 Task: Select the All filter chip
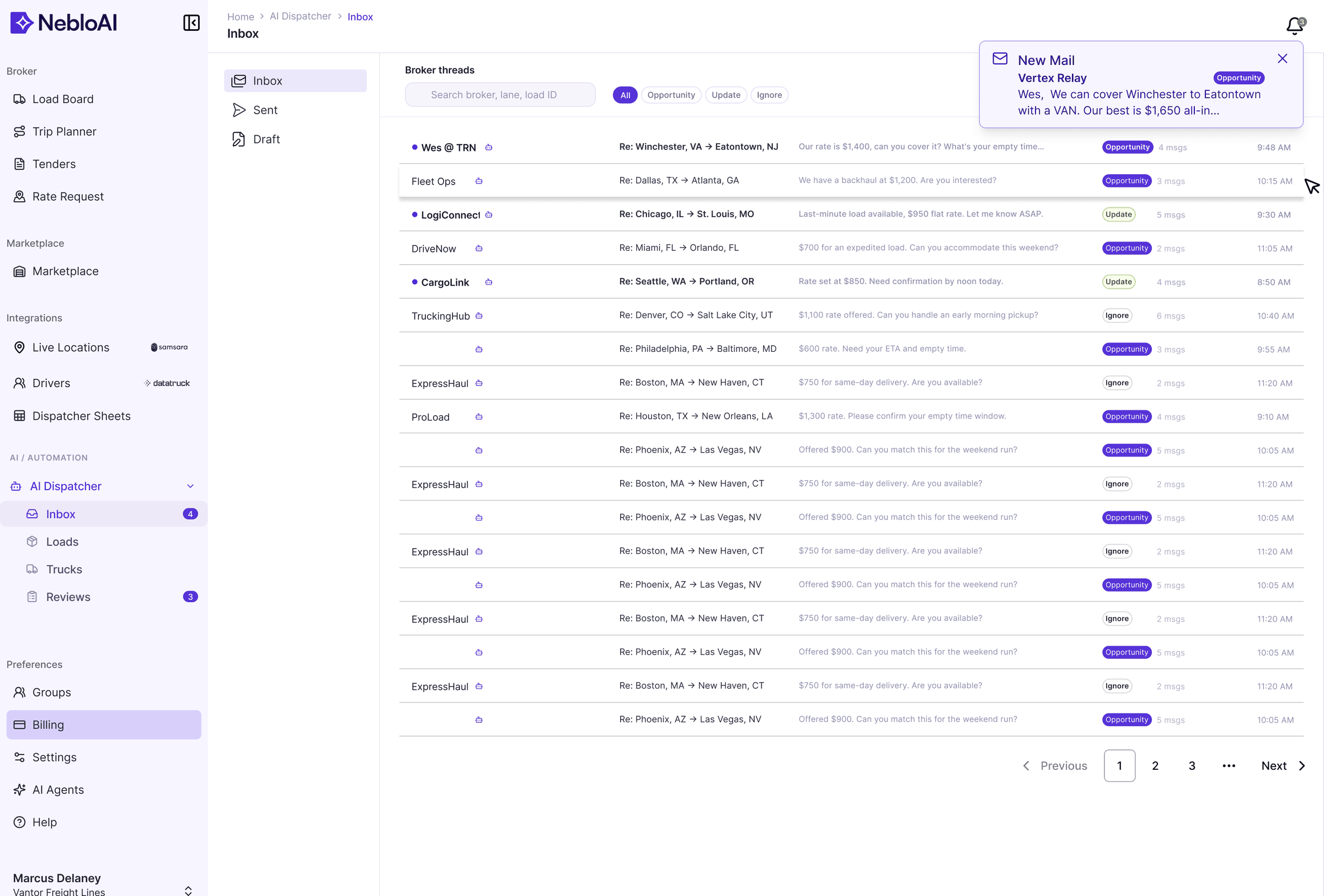click(625, 95)
